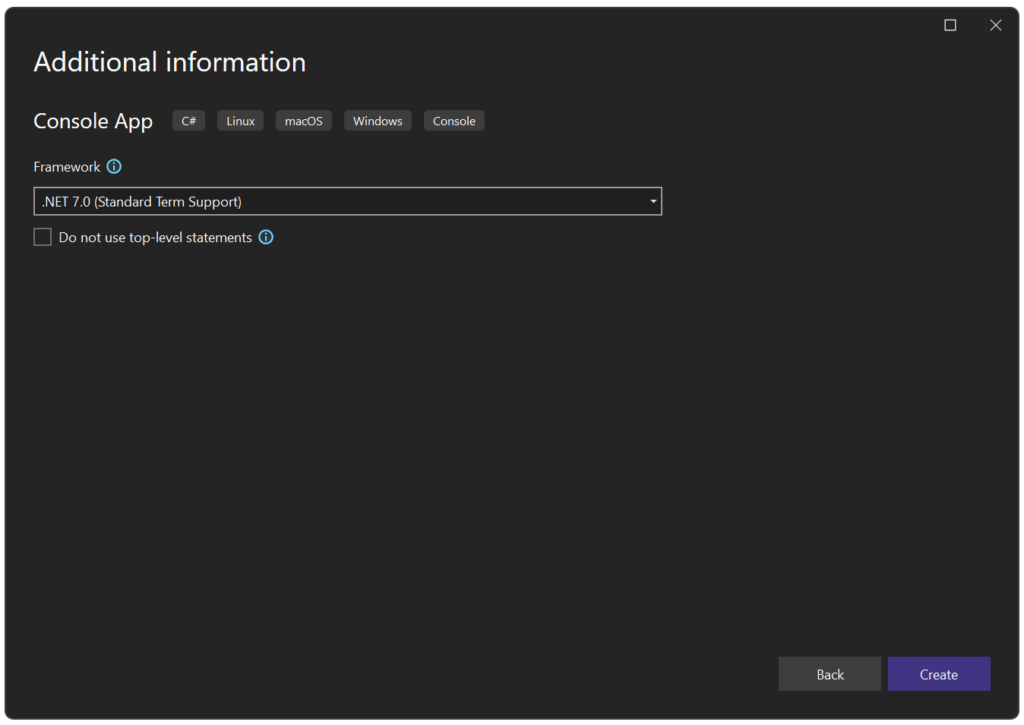Click the Windows platform tag
1024x725 pixels.
pyautogui.click(x=377, y=120)
